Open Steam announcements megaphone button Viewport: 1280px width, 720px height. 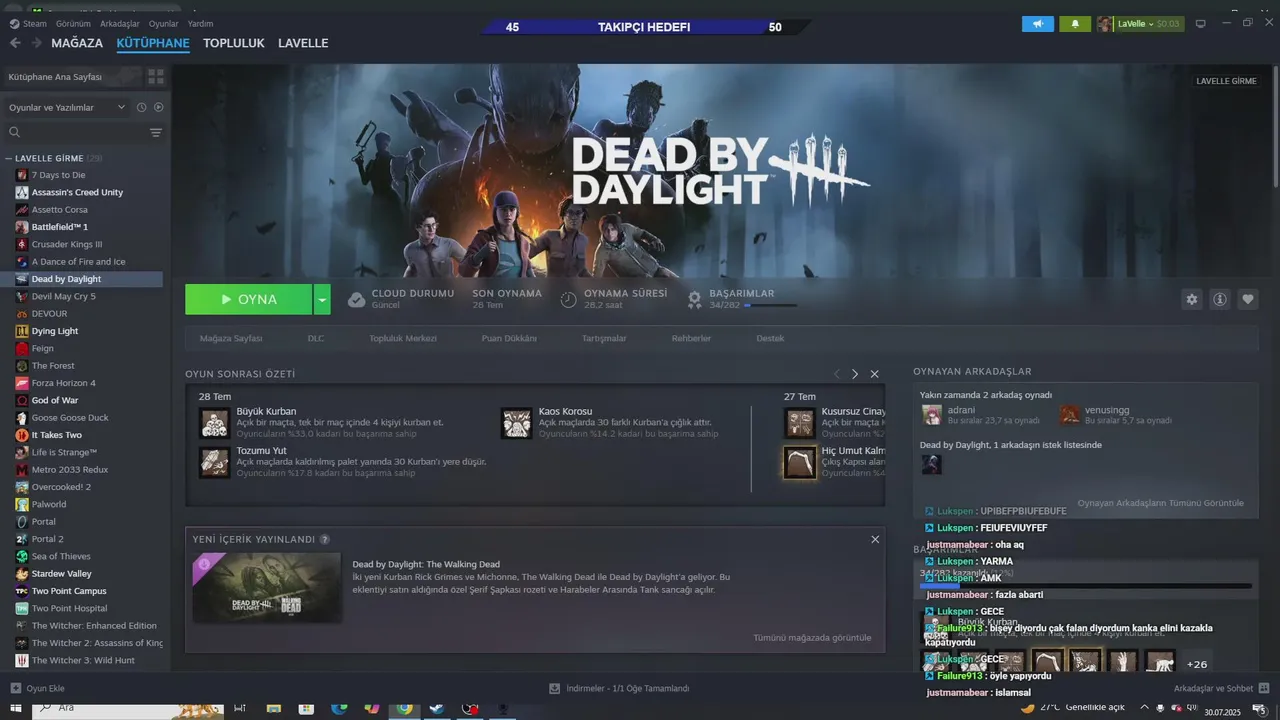click(1038, 23)
